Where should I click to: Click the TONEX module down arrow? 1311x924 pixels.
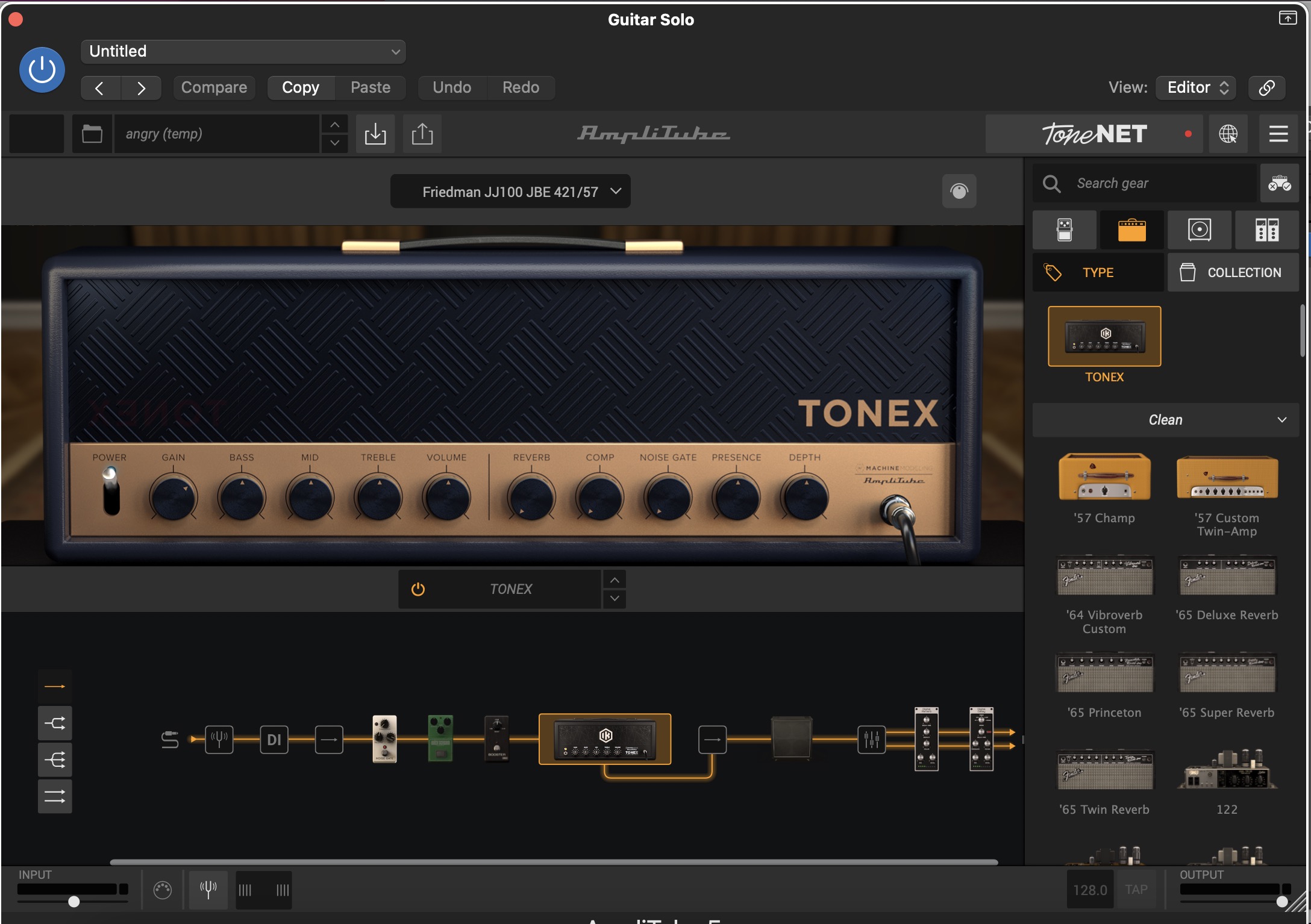614,598
